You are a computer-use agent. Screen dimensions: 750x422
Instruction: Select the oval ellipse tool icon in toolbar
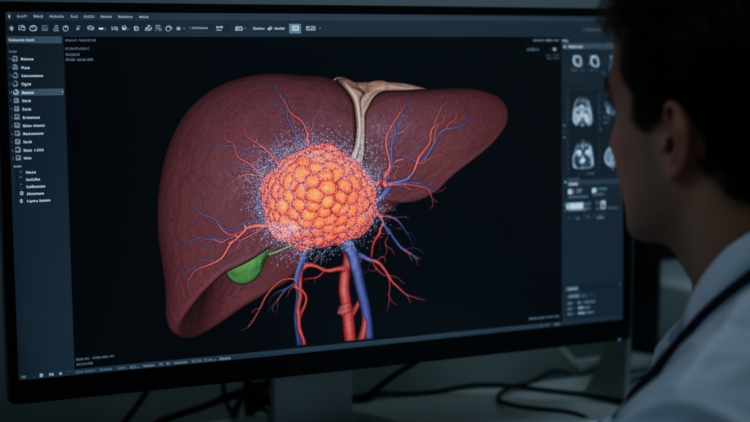33,29
